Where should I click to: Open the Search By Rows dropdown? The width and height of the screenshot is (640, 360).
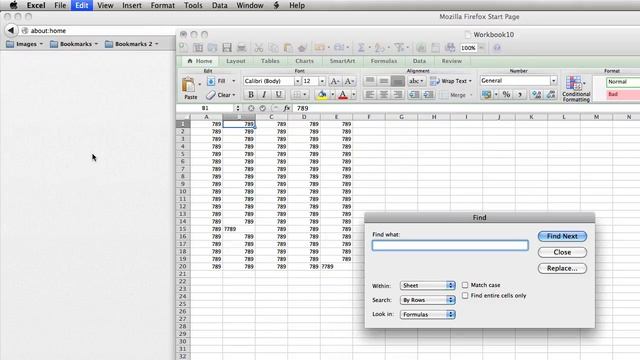427,300
